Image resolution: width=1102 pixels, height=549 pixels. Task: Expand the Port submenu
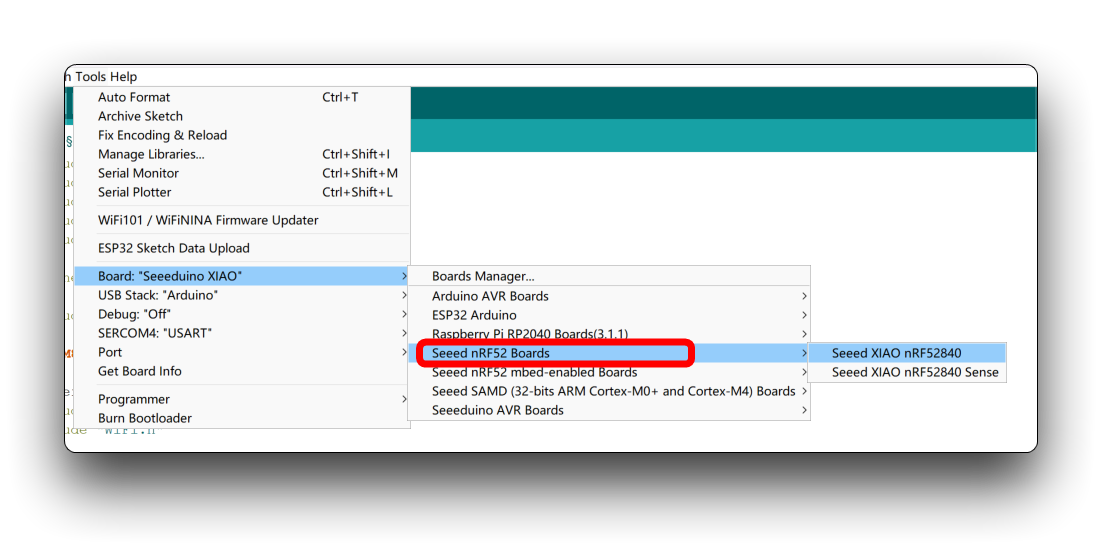point(242,352)
